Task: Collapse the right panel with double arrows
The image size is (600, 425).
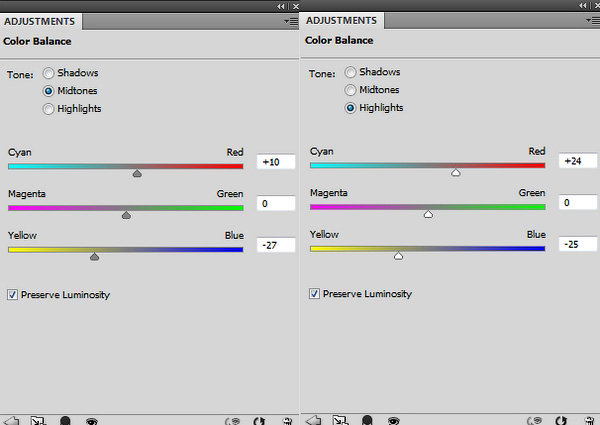Action: click(583, 5)
